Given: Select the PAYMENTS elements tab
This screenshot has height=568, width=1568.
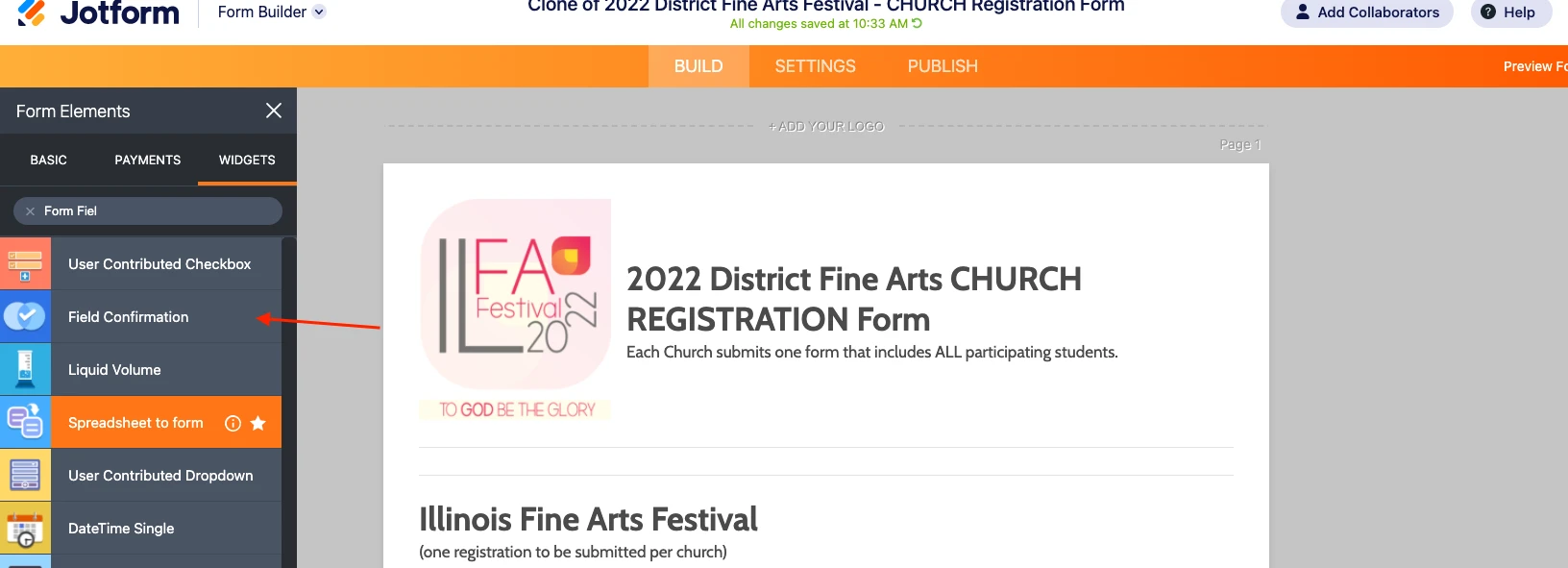Looking at the screenshot, I should [148, 160].
